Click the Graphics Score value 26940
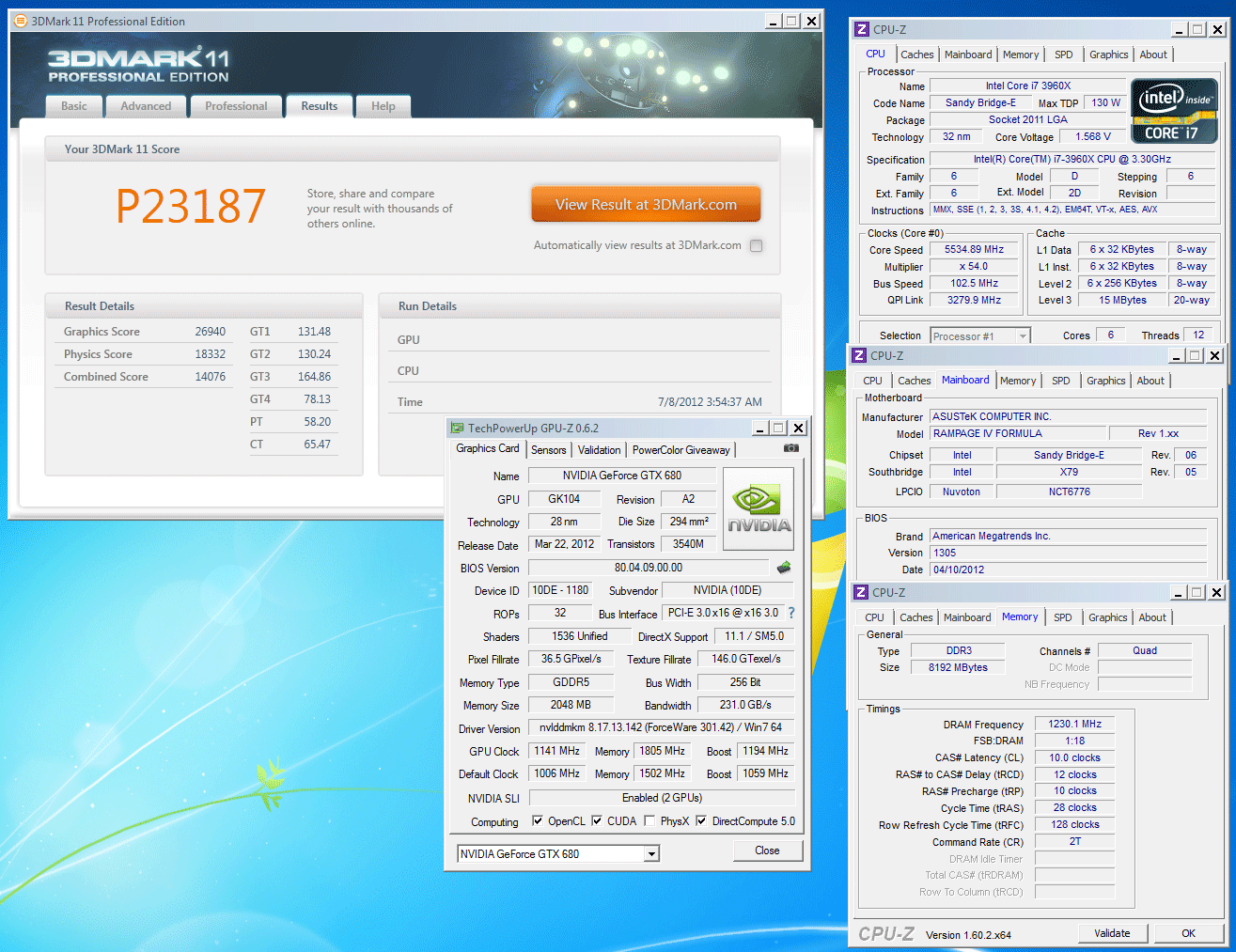The height and width of the screenshot is (952, 1236). point(211,332)
